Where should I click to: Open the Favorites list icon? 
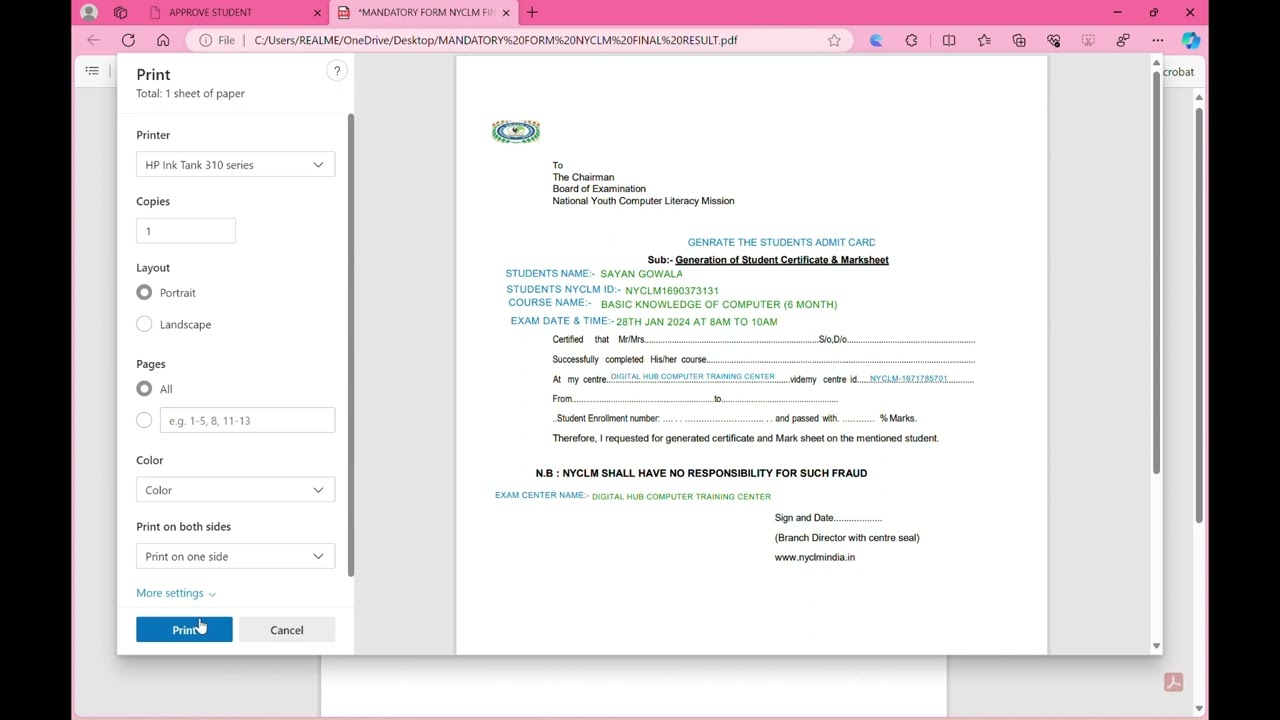pyautogui.click(x=984, y=40)
